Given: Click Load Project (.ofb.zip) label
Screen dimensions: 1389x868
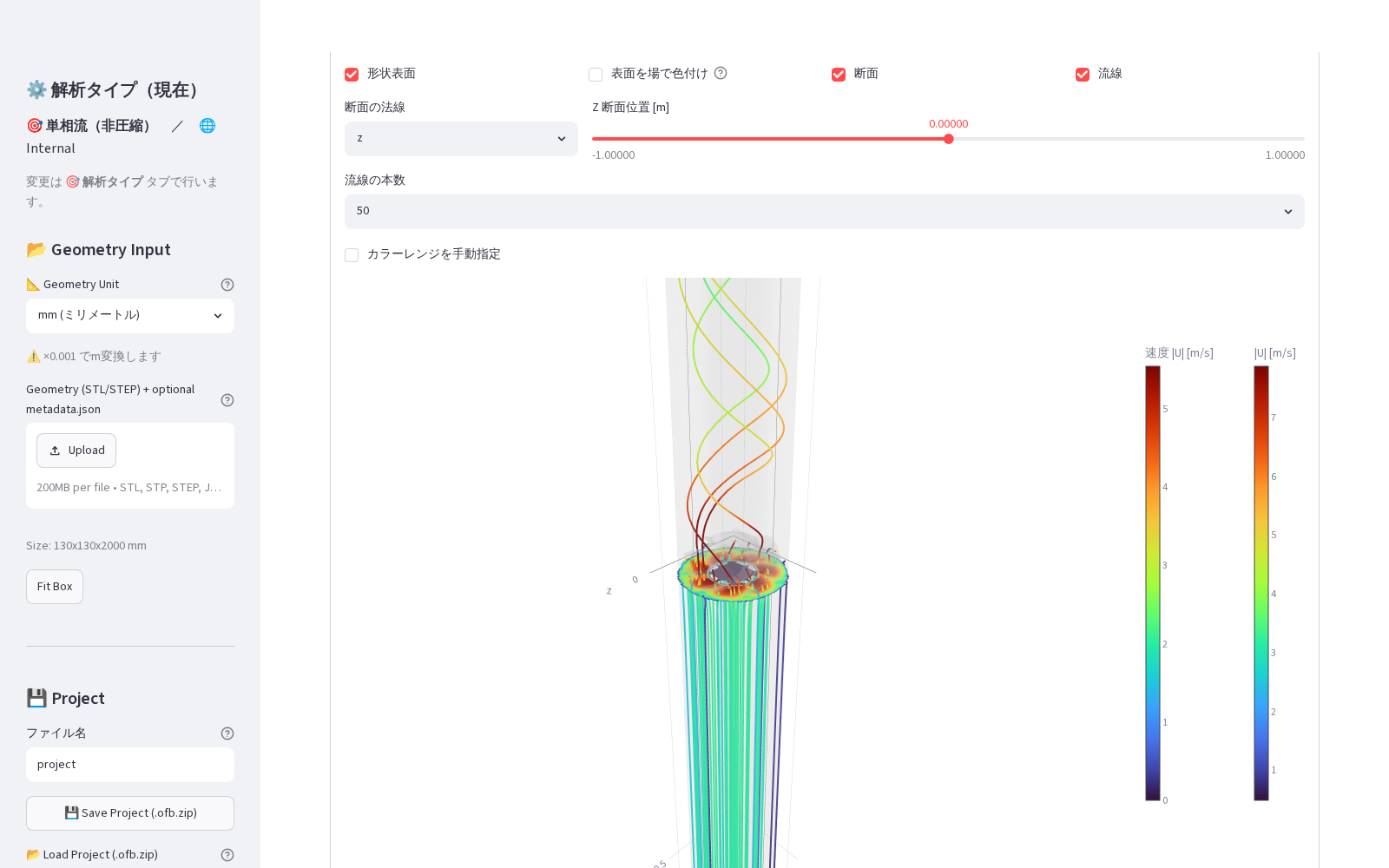Looking at the screenshot, I should click(92, 855).
